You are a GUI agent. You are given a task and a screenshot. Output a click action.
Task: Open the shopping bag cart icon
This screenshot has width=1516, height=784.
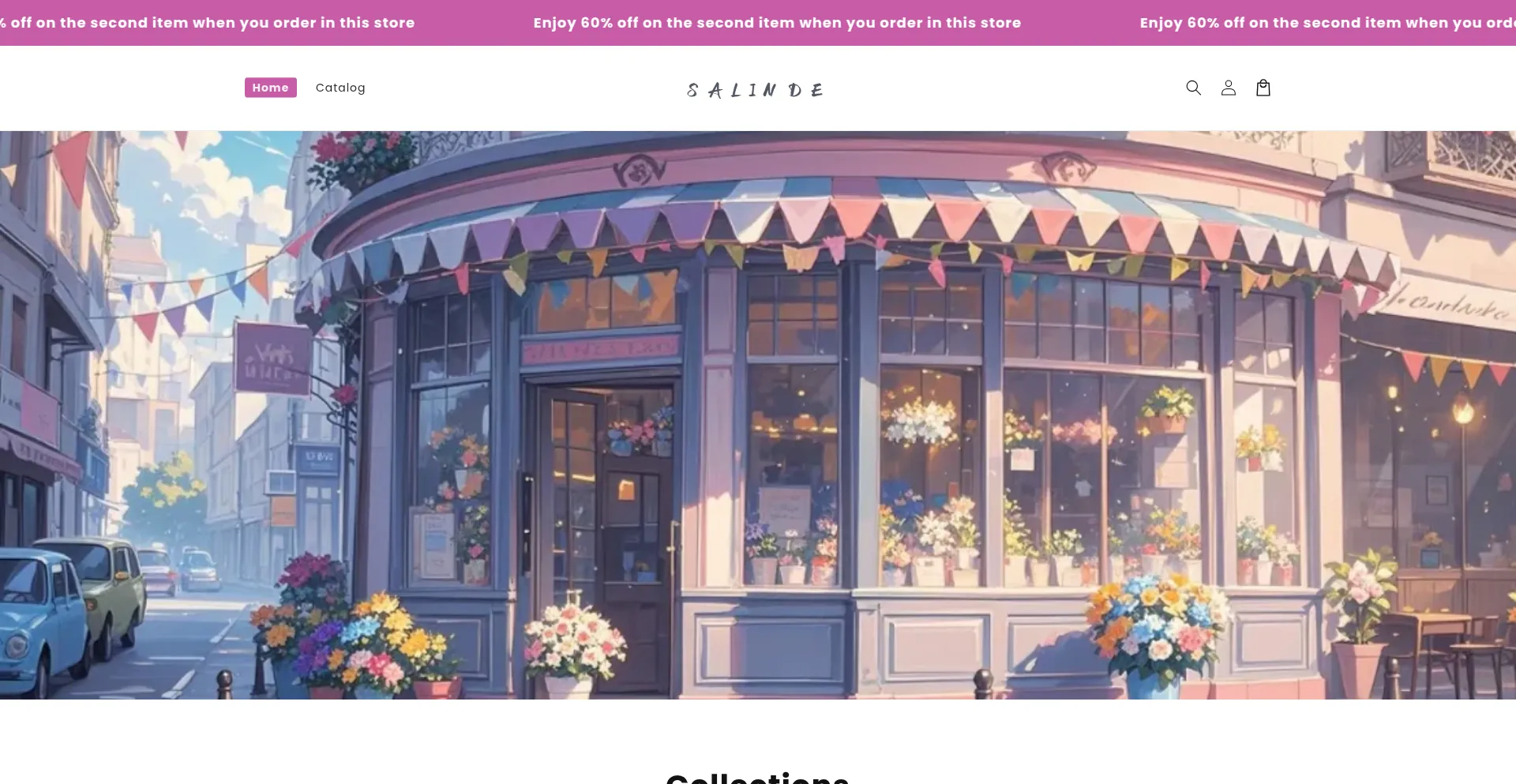1263,88
